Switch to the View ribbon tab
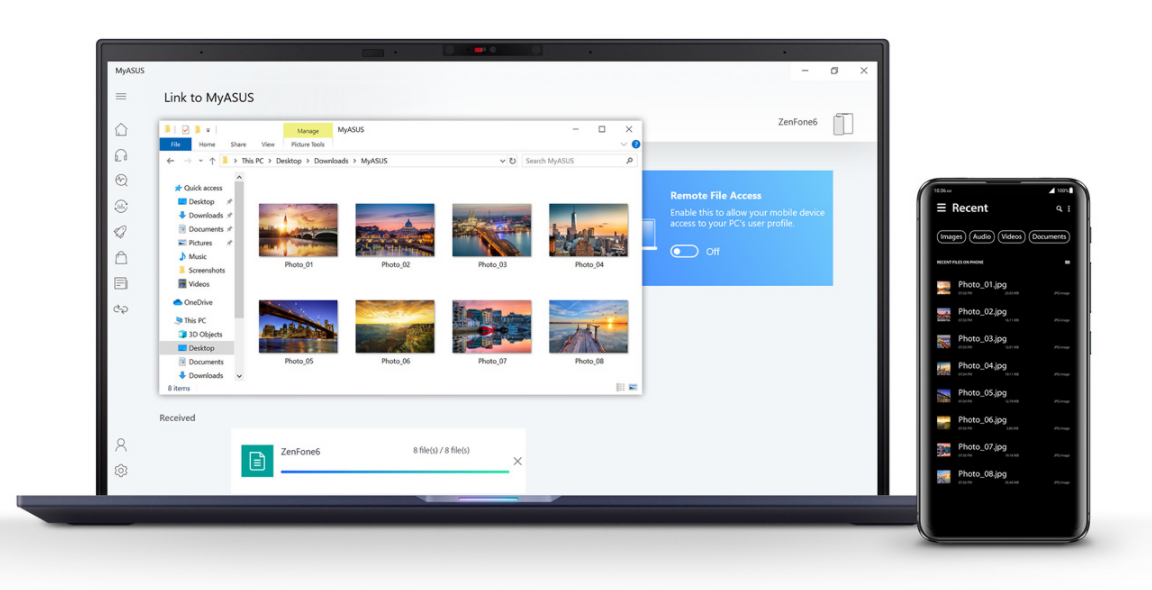The image size is (1152, 590). point(268,145)
